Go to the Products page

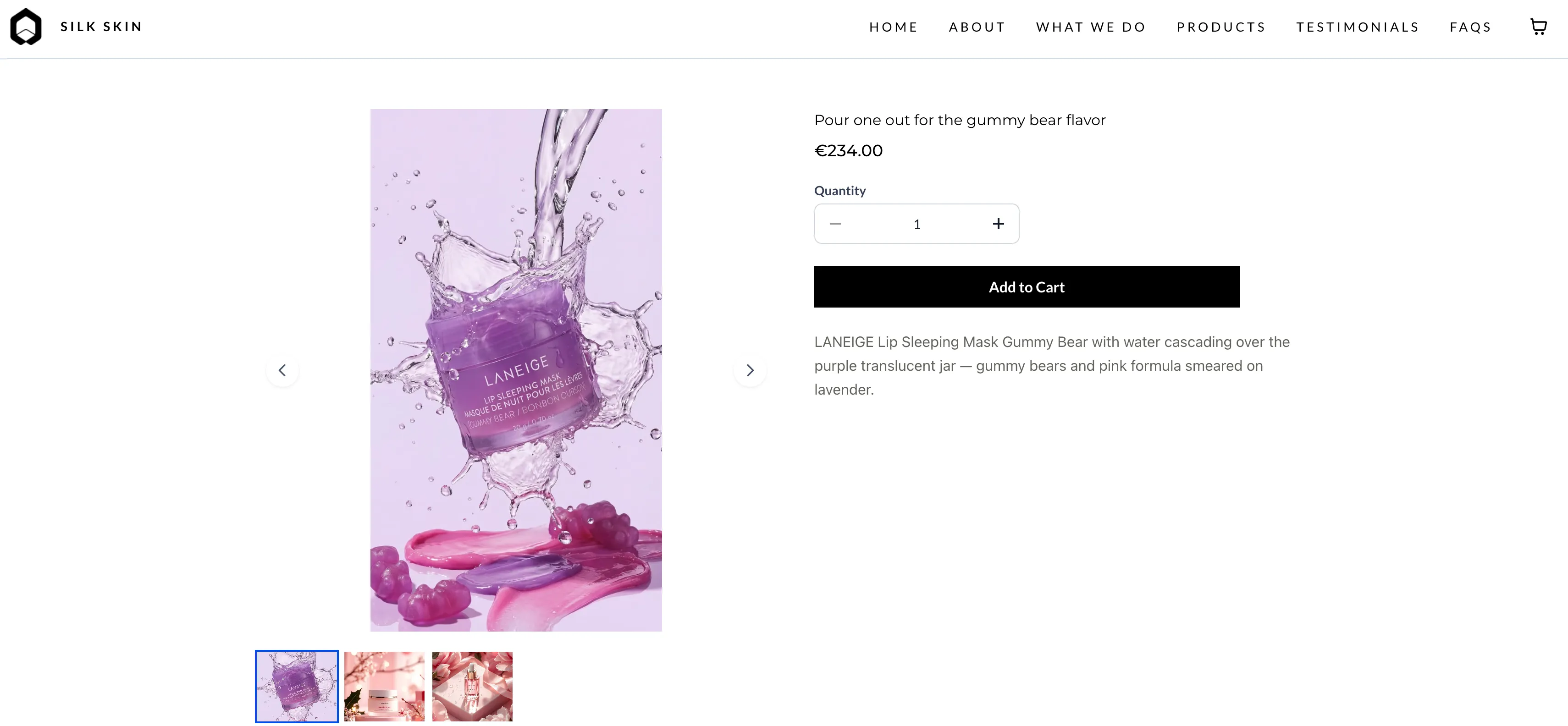pos(1221,27)
